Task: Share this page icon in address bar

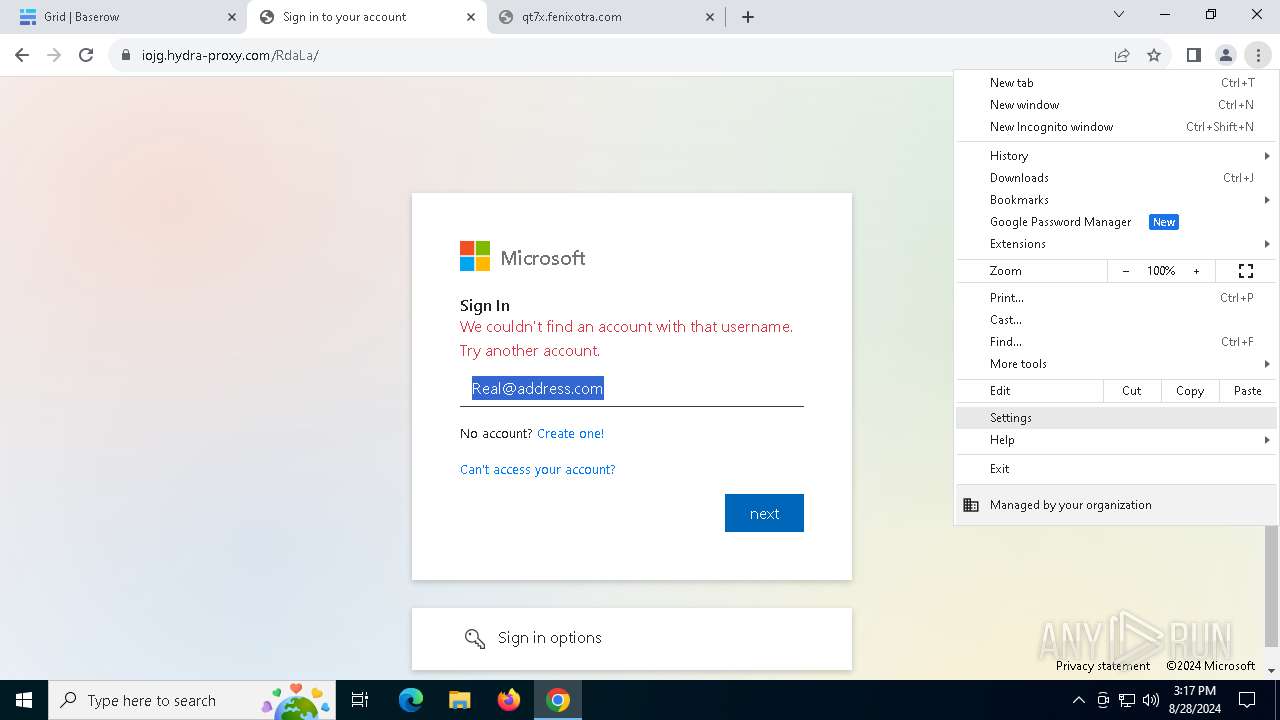Action: click(x=1122, y=55)
